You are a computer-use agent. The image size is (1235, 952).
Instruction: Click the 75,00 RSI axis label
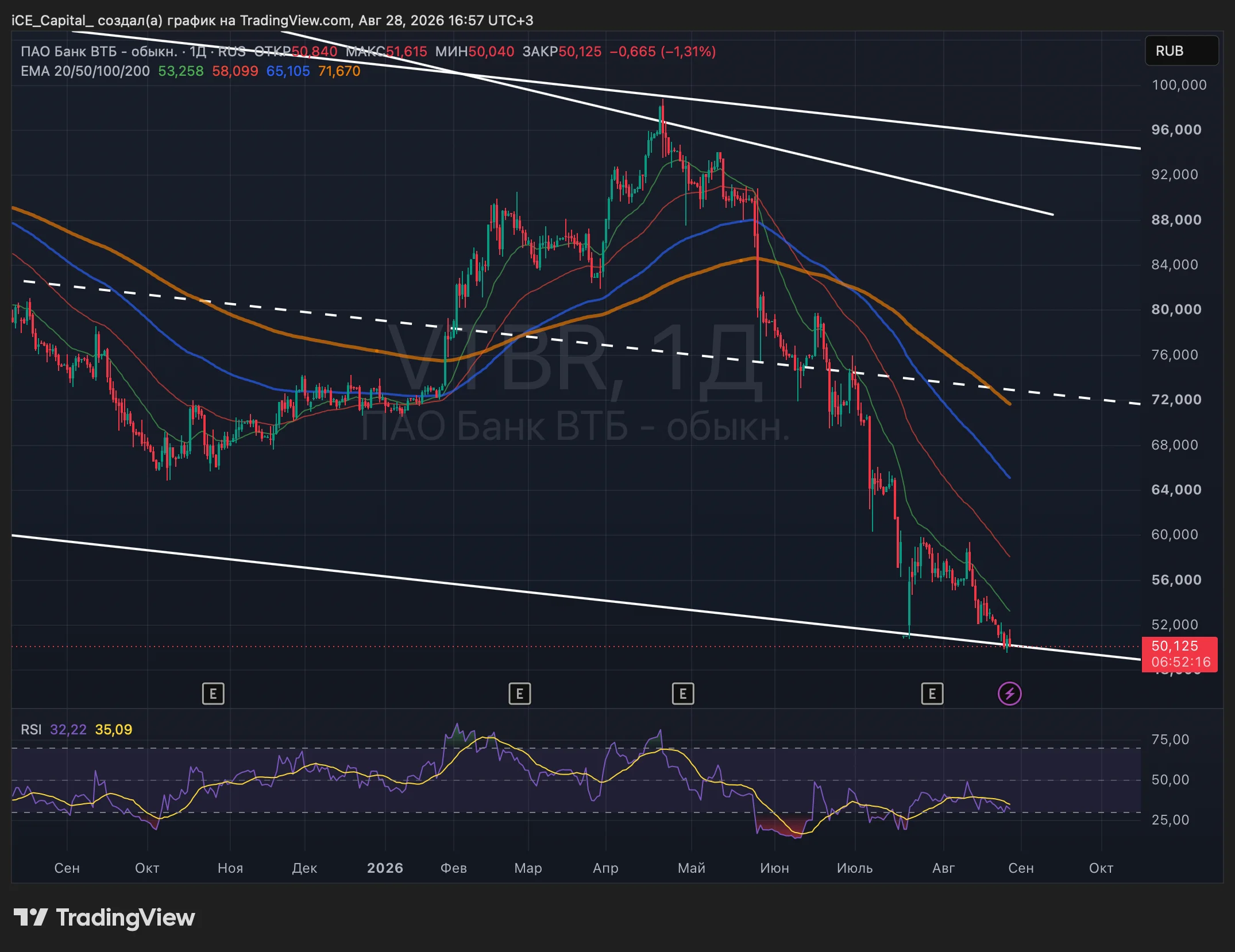point(1171,740)
